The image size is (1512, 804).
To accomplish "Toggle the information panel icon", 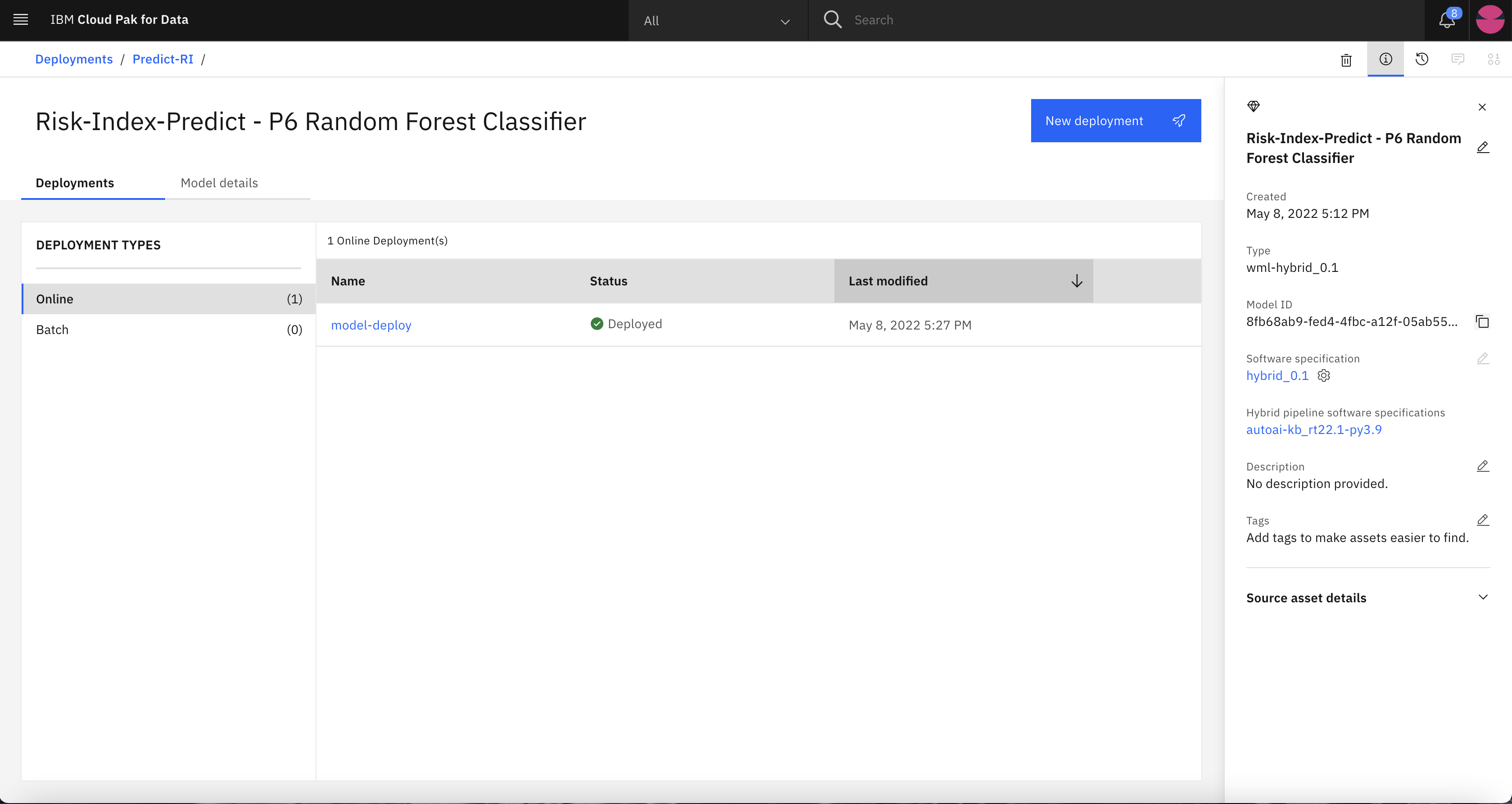I will 1385,59.
